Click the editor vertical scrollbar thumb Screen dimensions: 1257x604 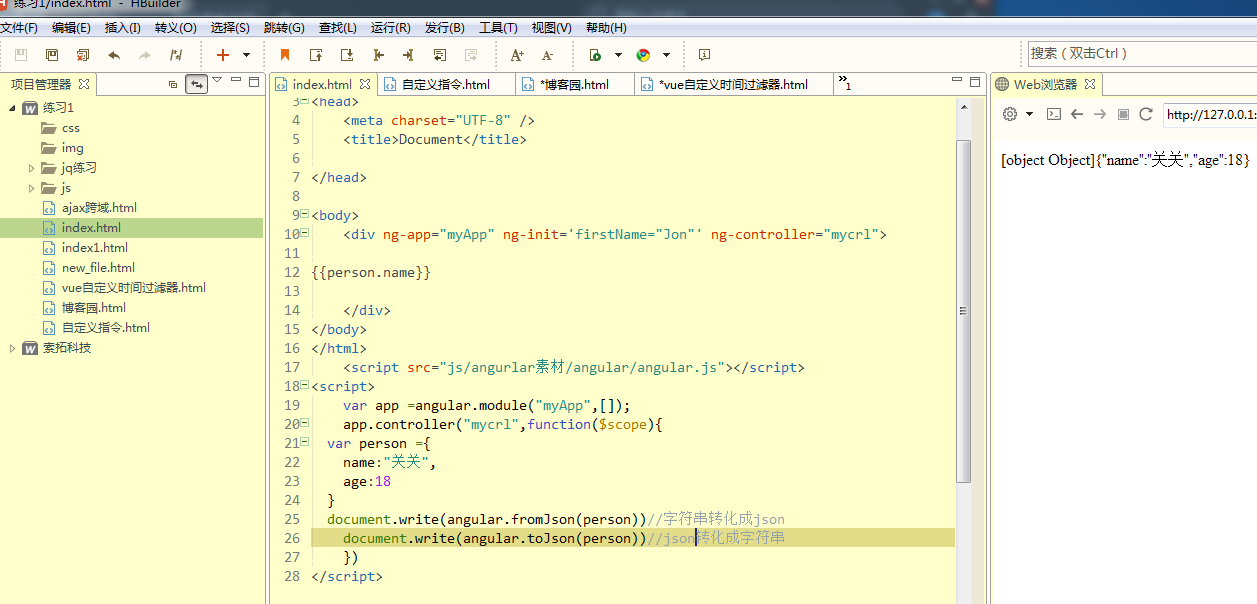963,311
